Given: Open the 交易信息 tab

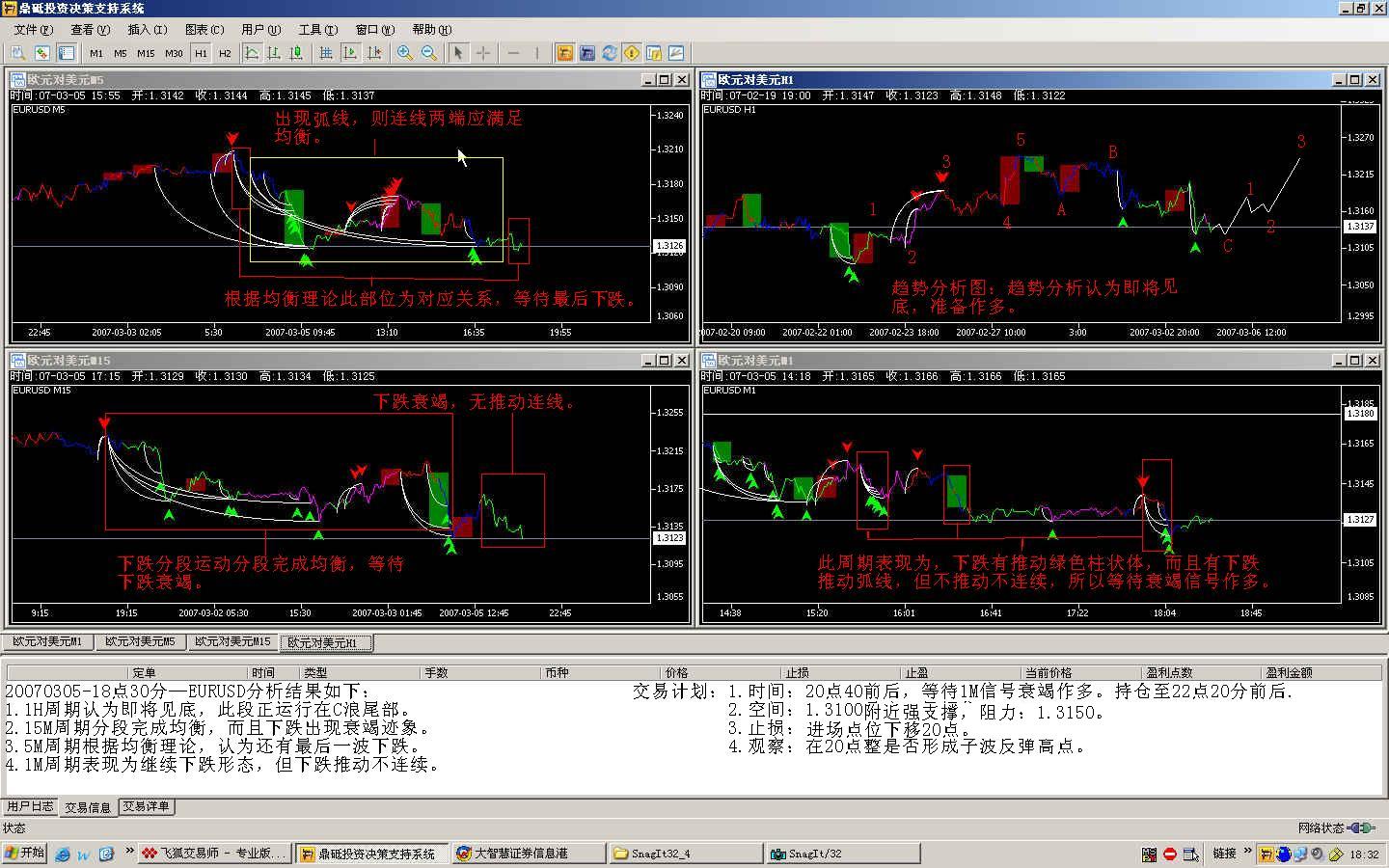Looking at the screenshot, I should tap(88, 807).
